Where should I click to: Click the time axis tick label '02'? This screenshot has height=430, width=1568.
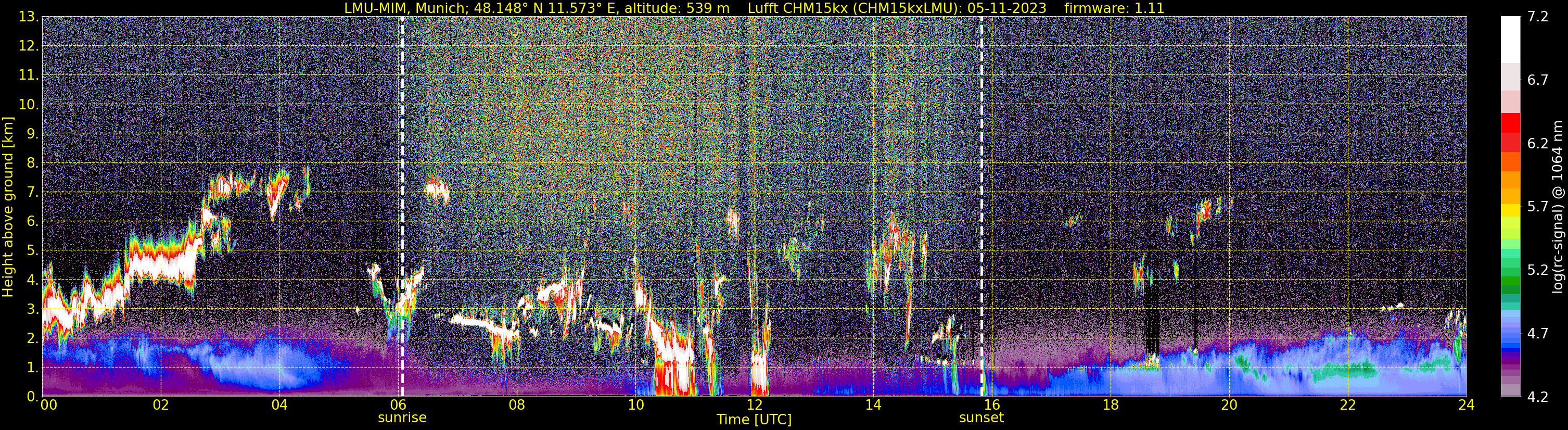pyautogui.click(x=161, y=405)
